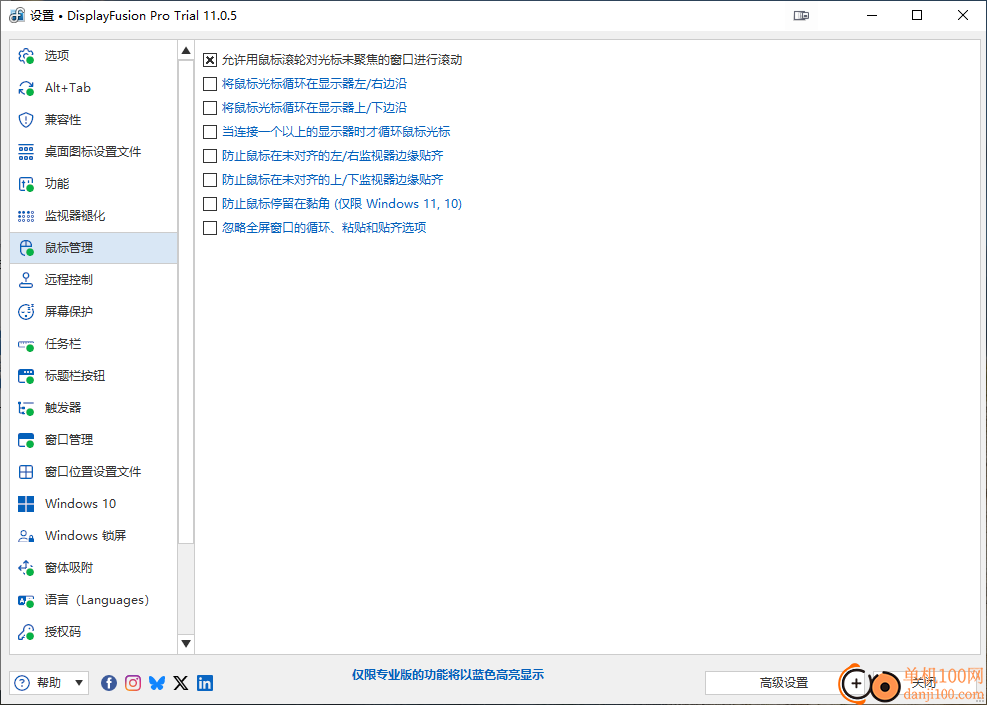Click the 鼠标管理 mouse icon

pos(26,248)
